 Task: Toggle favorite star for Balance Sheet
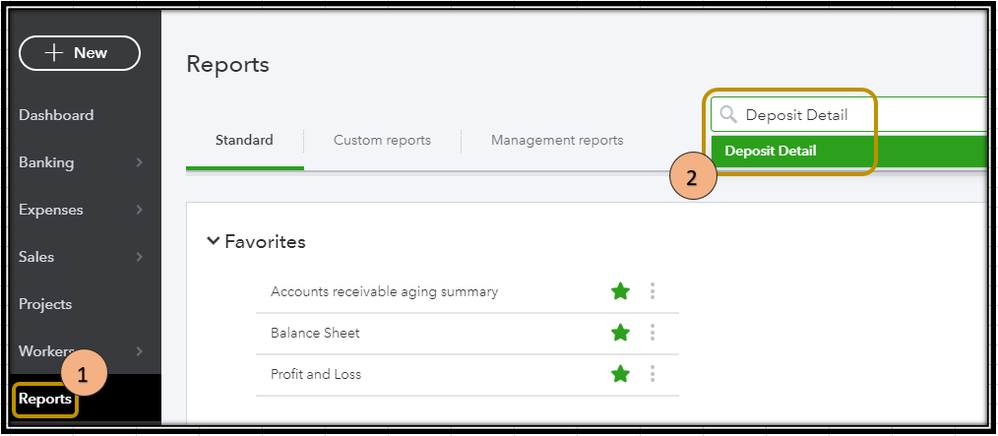click(620, 332)
